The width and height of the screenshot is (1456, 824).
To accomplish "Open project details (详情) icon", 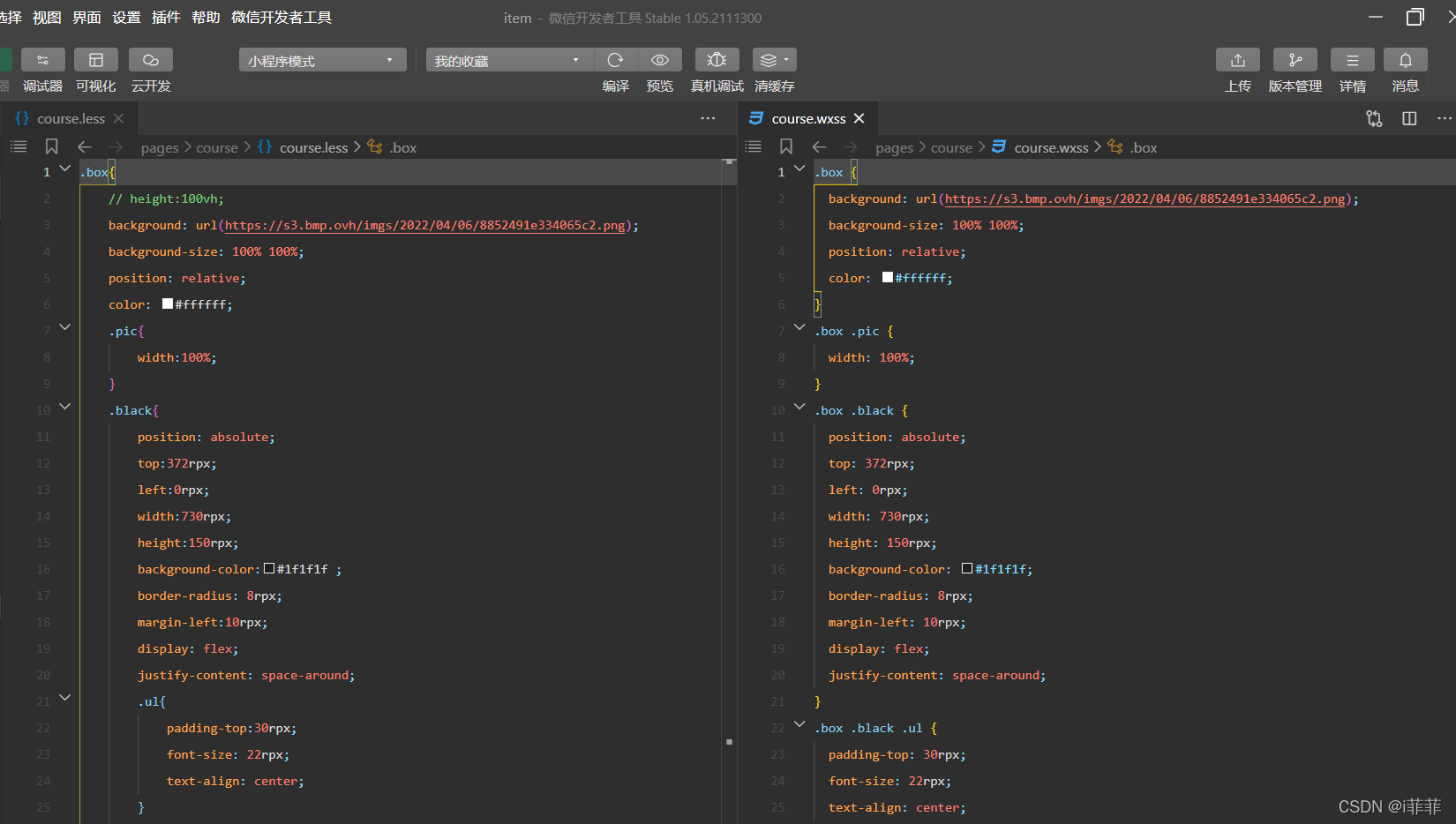I will 1353,60.
